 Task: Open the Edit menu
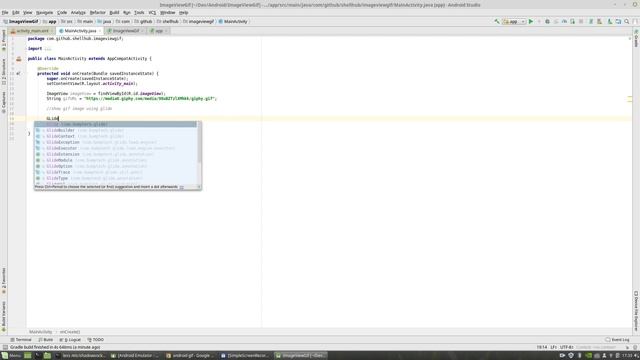pos(16,13)
